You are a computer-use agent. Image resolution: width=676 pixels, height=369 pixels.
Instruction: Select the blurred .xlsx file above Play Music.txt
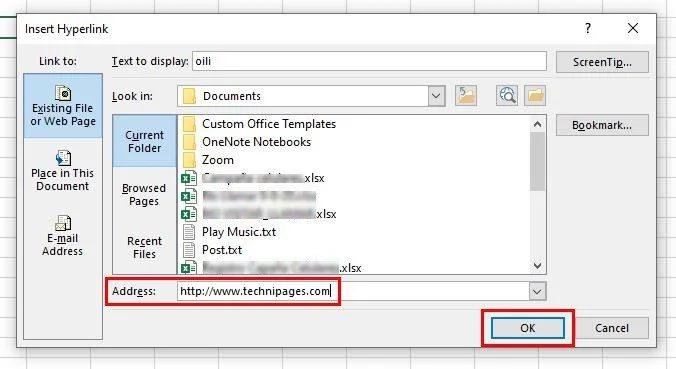(x=259, y=214)
